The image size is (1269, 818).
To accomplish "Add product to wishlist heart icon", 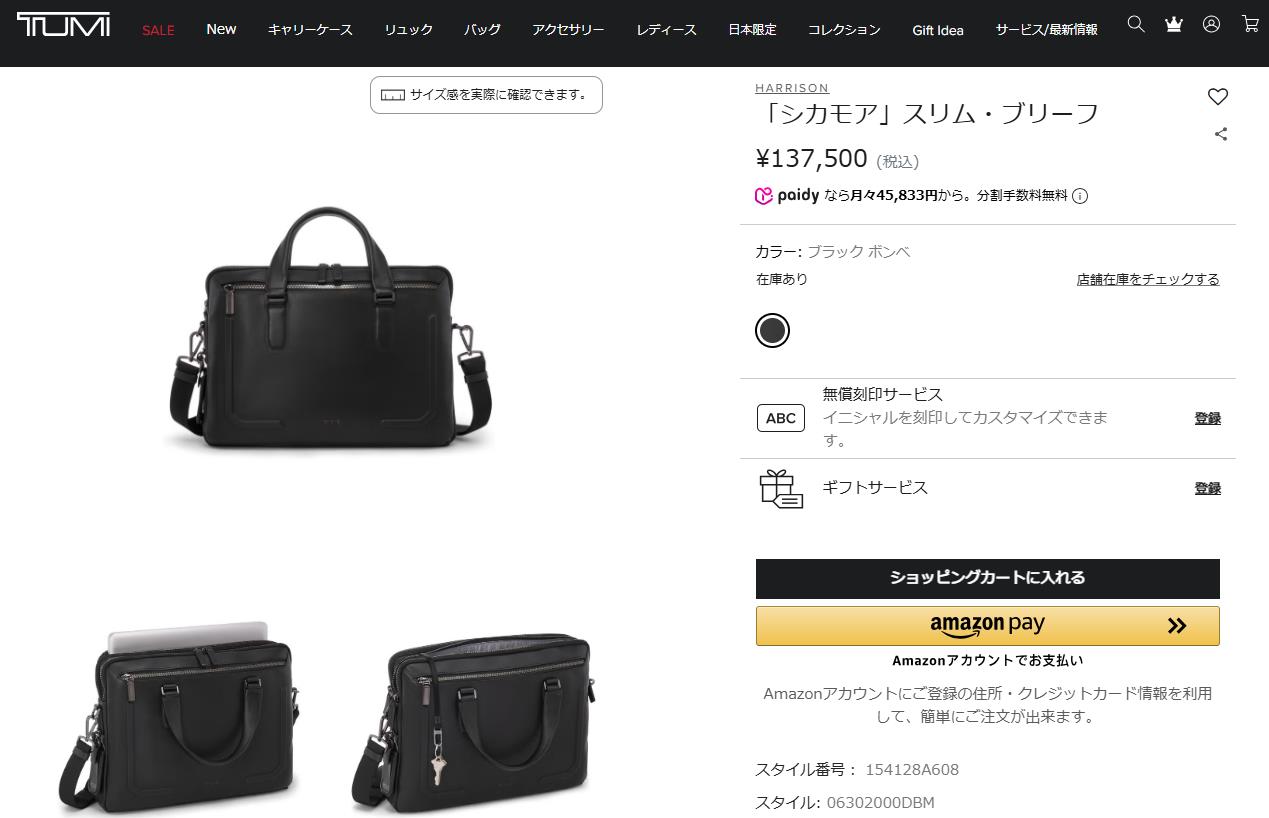I will point(1218,97).
